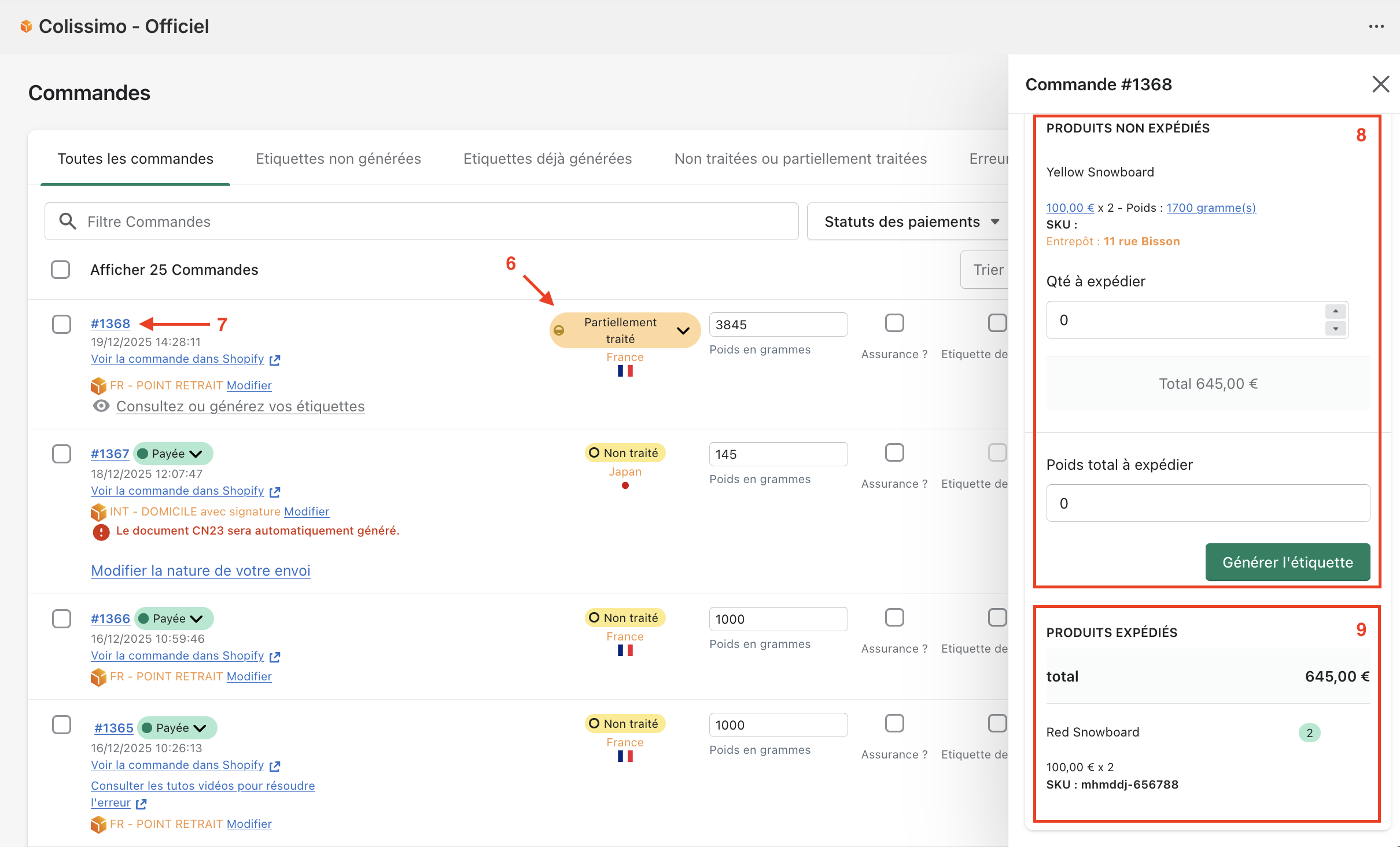Click the package icon beside order #1367 shipping
Screen dimensions: 1400x847
coord(98,512)
